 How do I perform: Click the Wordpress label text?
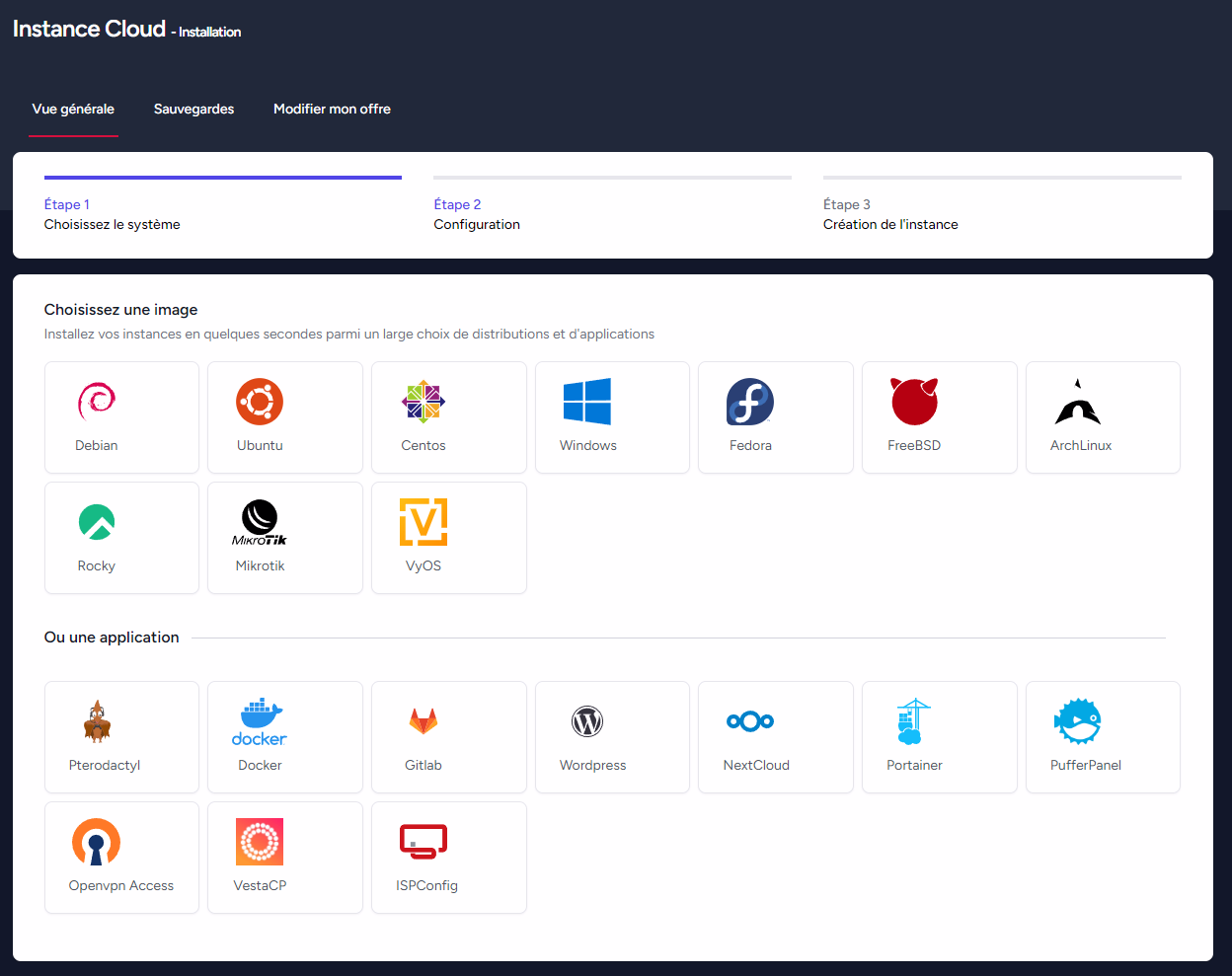click(592, 765)
